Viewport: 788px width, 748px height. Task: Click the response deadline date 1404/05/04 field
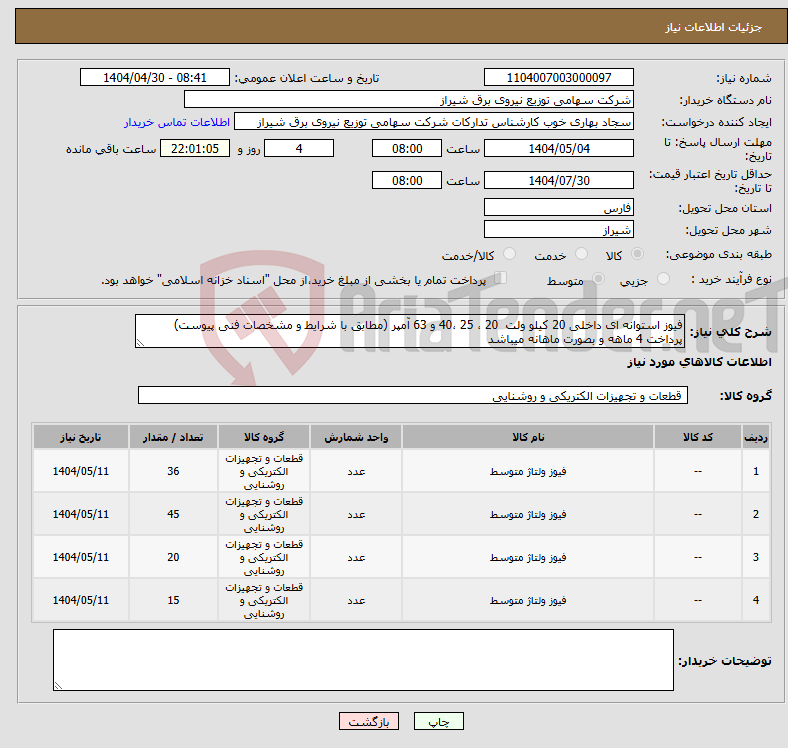point(558,148)
